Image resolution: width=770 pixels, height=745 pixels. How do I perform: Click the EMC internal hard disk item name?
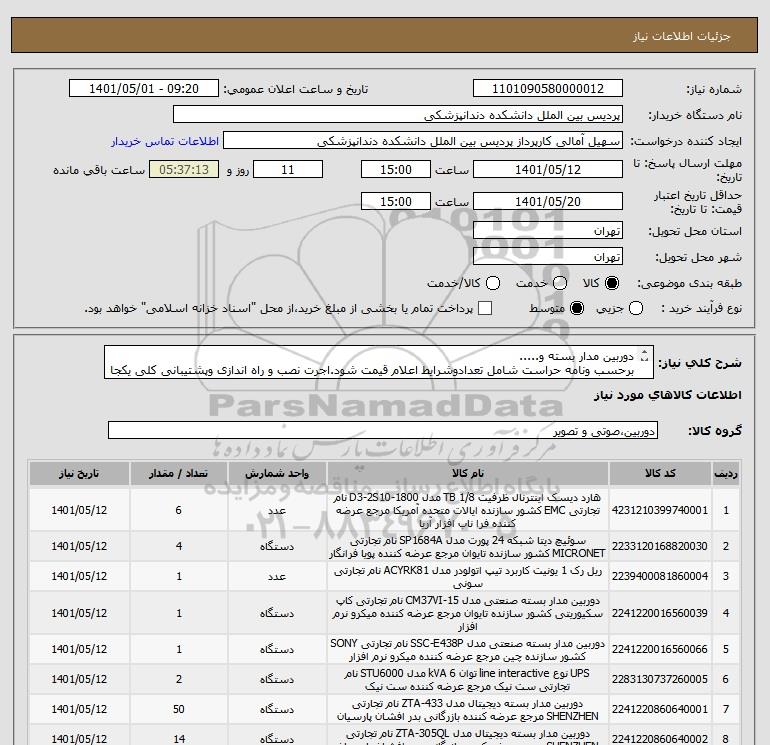point(468,510)
